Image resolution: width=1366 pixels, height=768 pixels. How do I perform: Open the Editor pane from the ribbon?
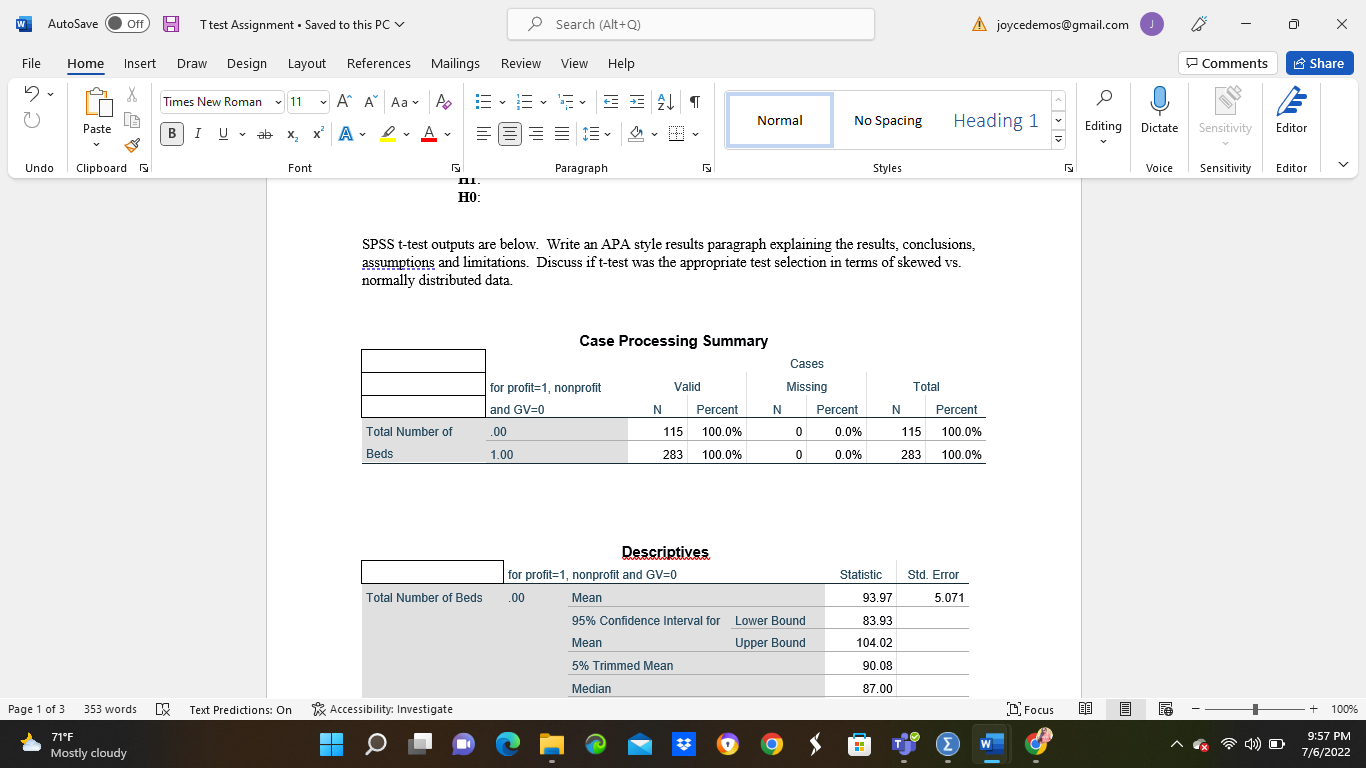click(x=1291, y=110)
